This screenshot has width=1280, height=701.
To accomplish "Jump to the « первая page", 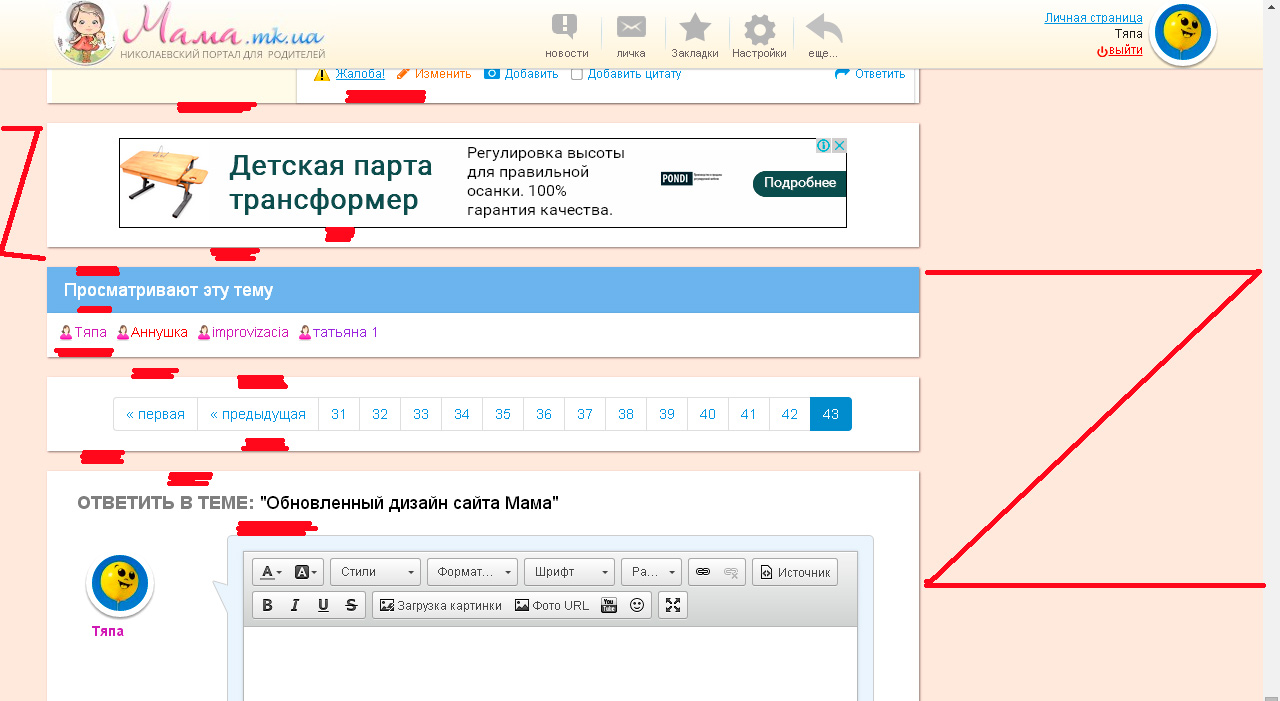I will 155,414.
